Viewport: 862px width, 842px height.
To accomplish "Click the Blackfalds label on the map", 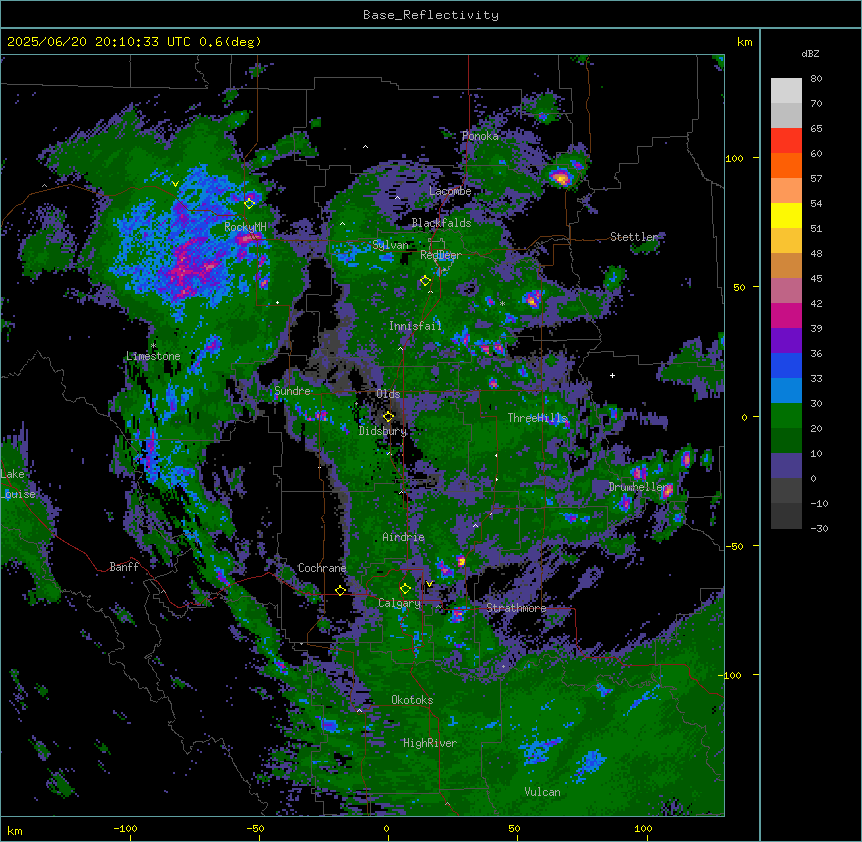I will [x=441, y=223].
